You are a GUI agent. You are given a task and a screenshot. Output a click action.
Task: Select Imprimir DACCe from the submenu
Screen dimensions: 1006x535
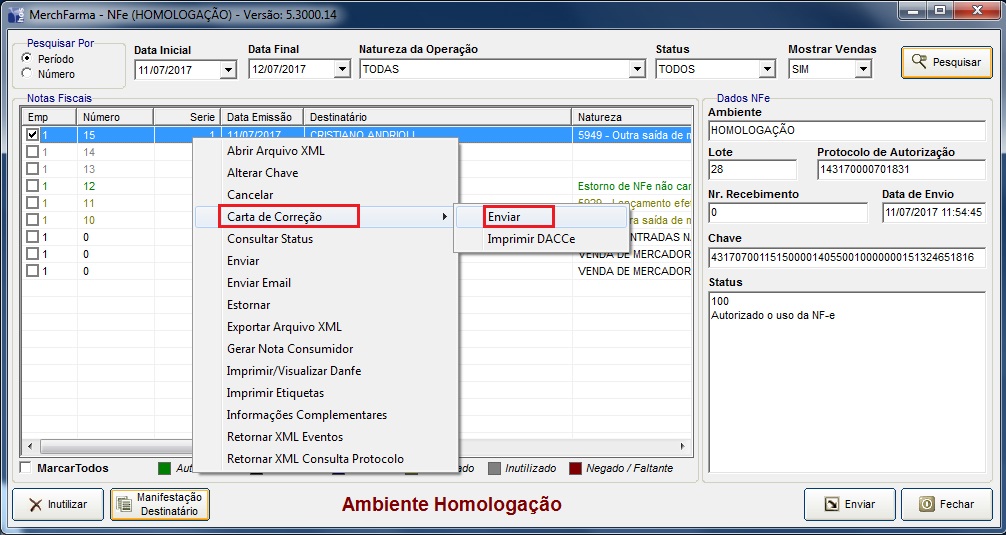pos(530,239)
